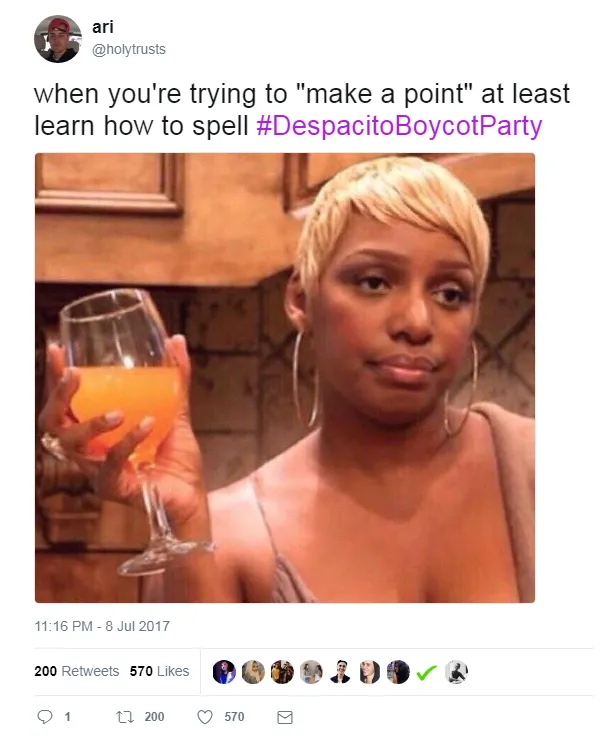Click the like count 570 beside the heart
Image resolution: width=602 pixels, height=739 pixels.
[234, 717]
